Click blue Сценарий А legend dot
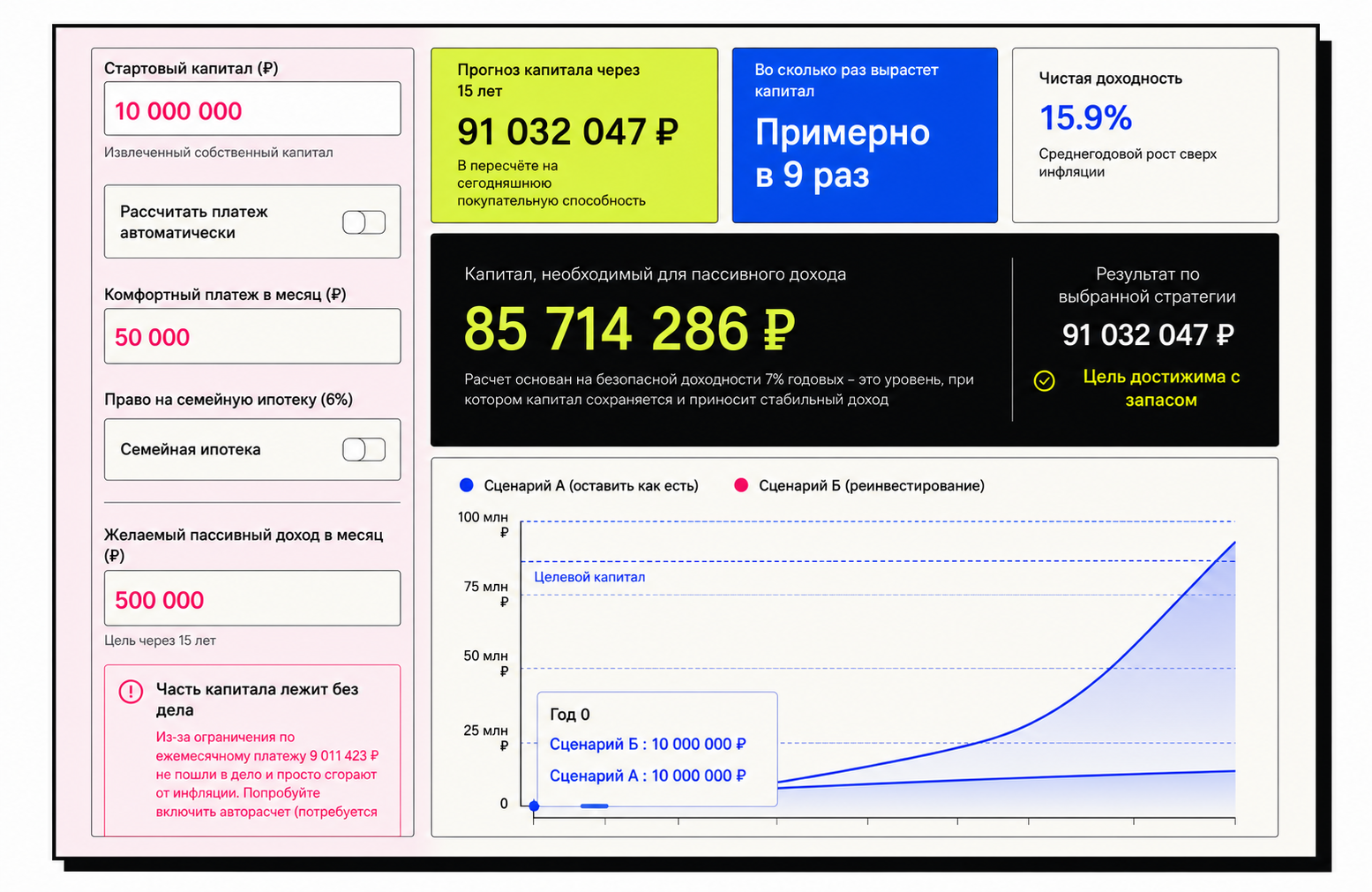 pos(467,484)
